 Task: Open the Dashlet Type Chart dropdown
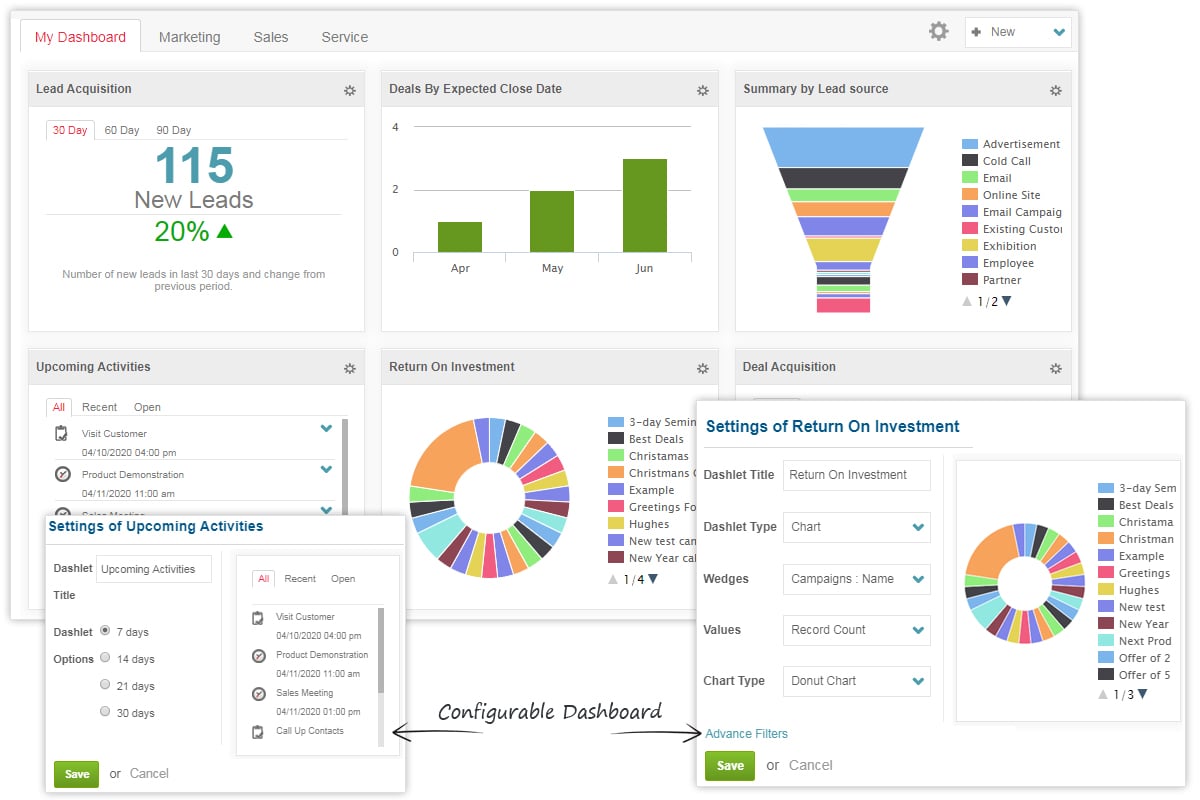click(857, 527)
